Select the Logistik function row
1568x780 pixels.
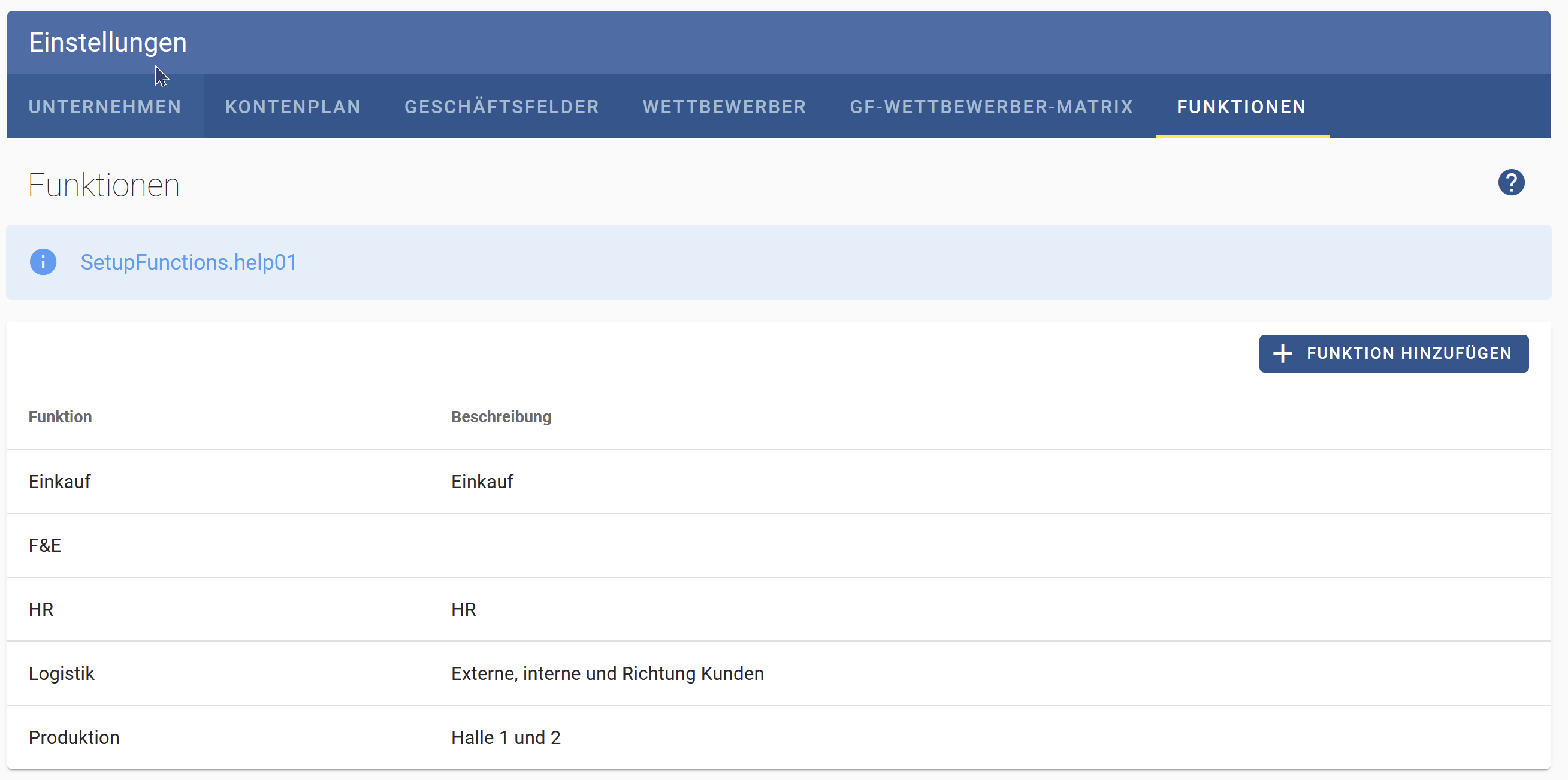778,673
